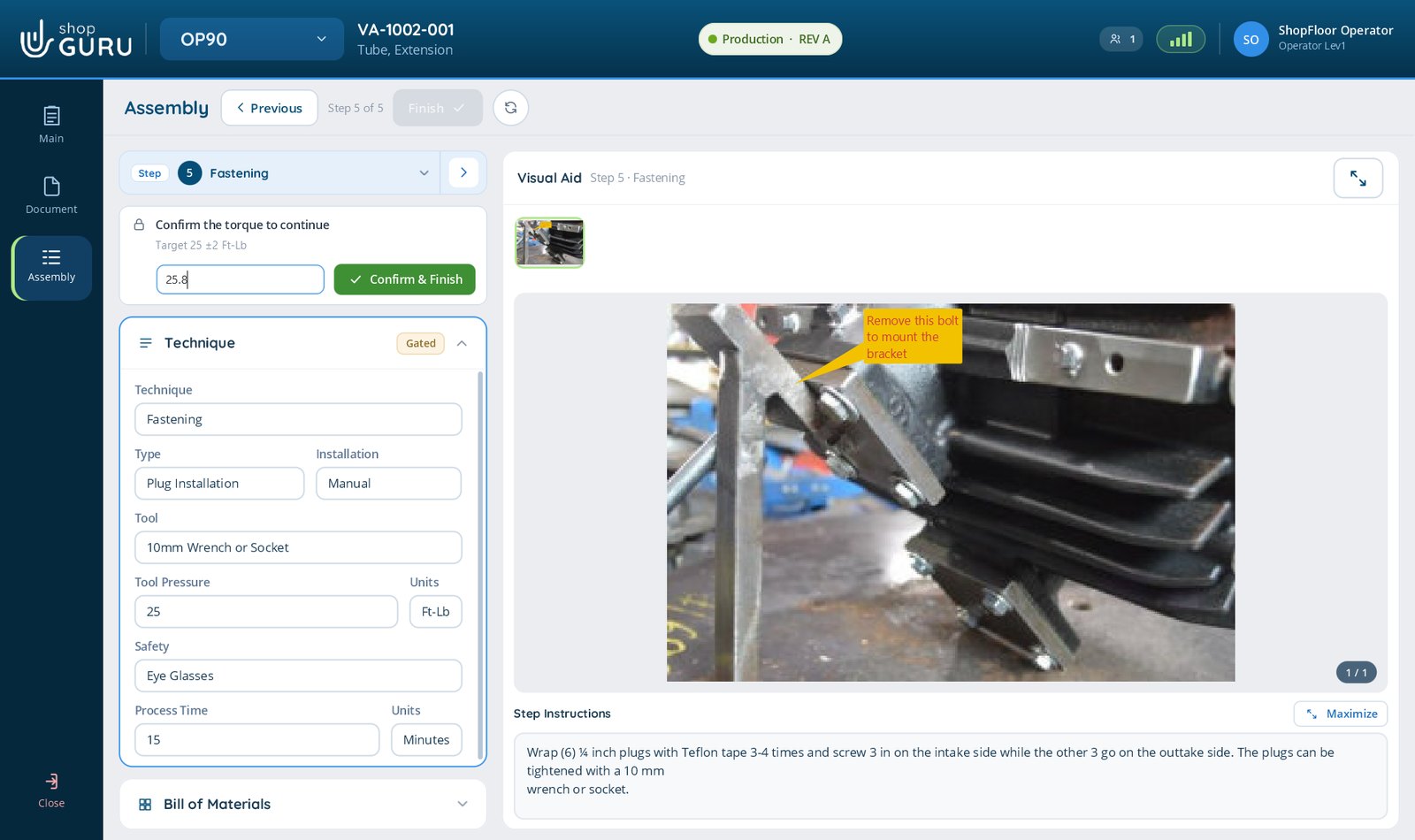This screenshot has width=1415, height=840.
Task: Maximize the Step Instructions
Action: pyautogui.click(x=1341, y=714)
